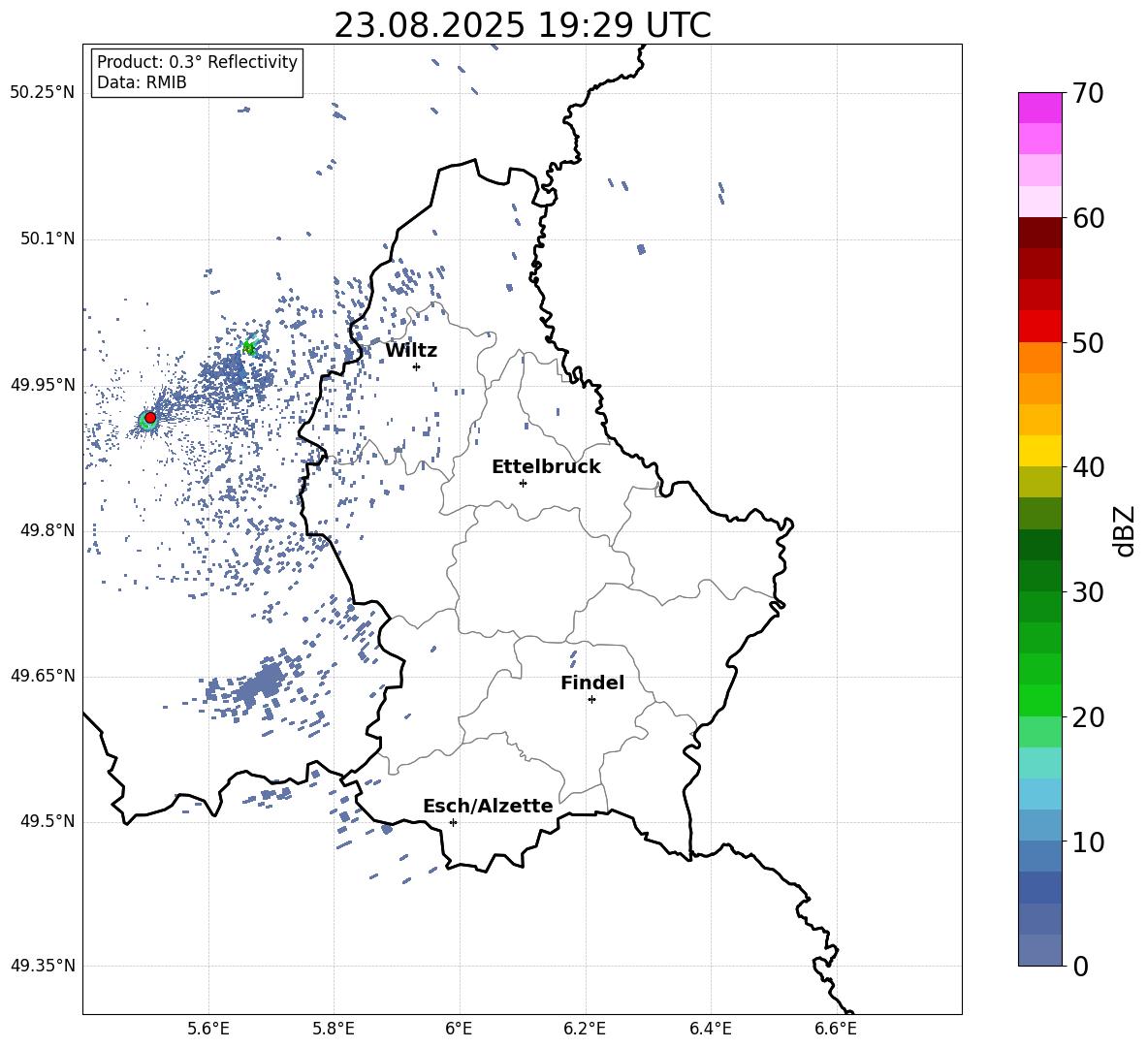Click the 60 tick on the colorbar
This screenshot has height=1048, width=1148.
tap(1088, 218)
